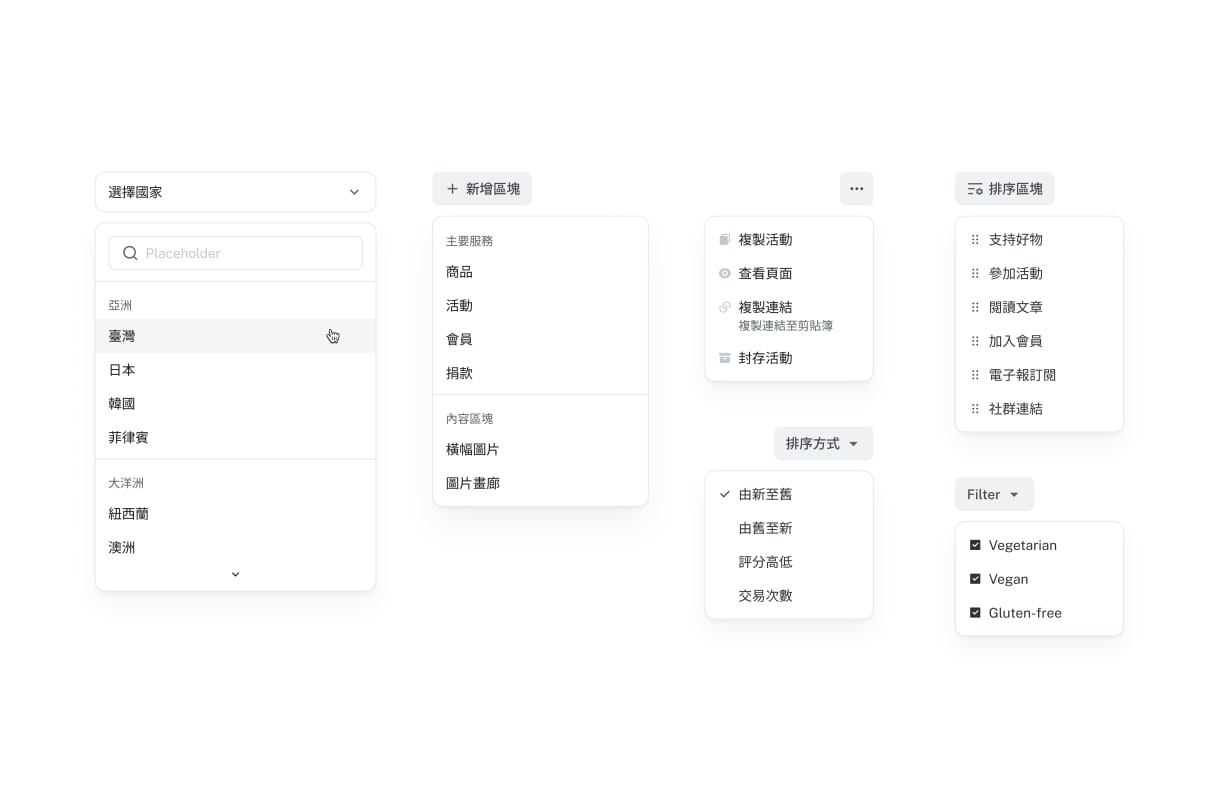Click the caret arrow on 排序方式
The width and height of the screenshot is (1218, 808).
(853, 444)
